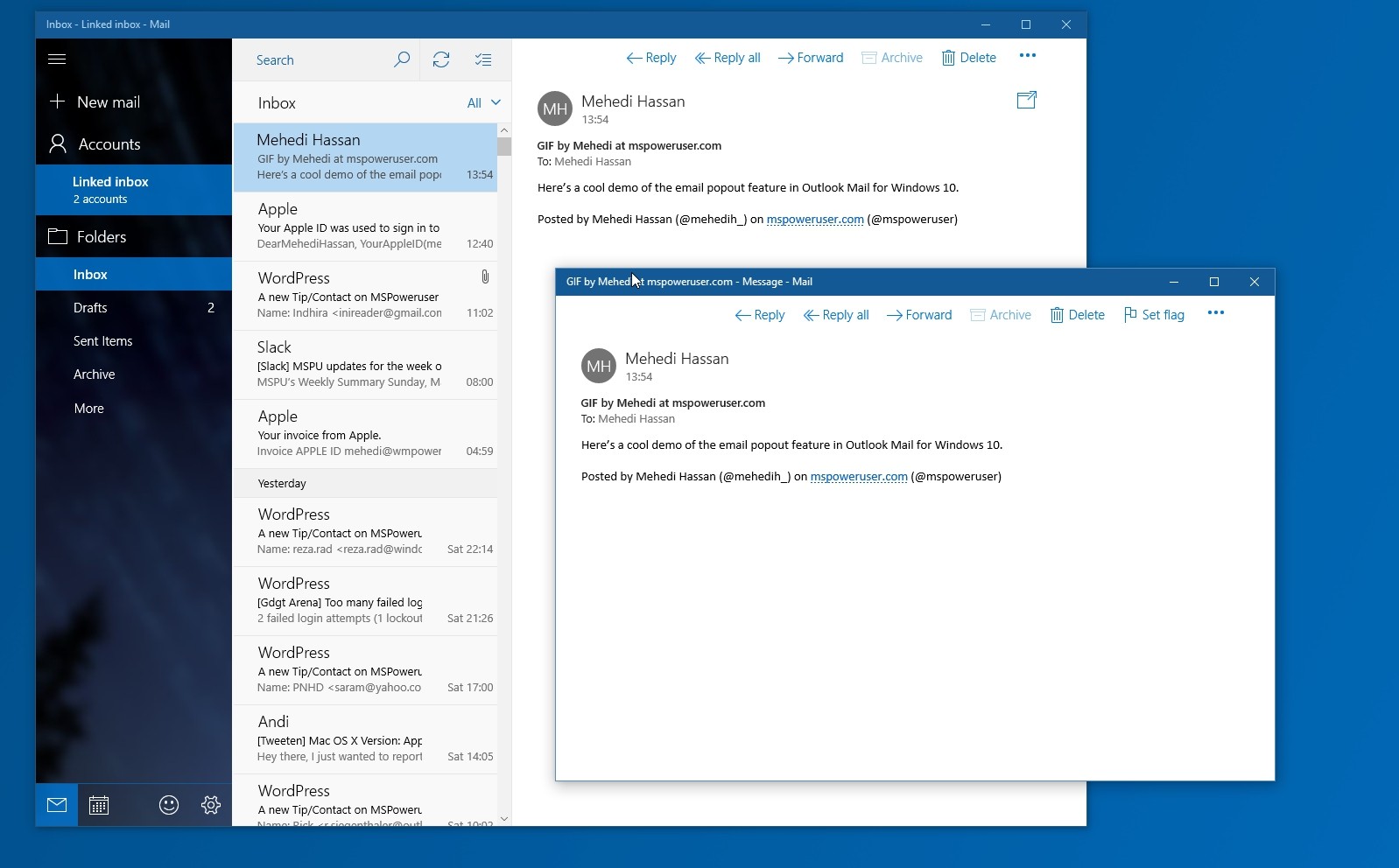Open the feedback smiley icon
Screen dimensions: 1399x868
169,805
